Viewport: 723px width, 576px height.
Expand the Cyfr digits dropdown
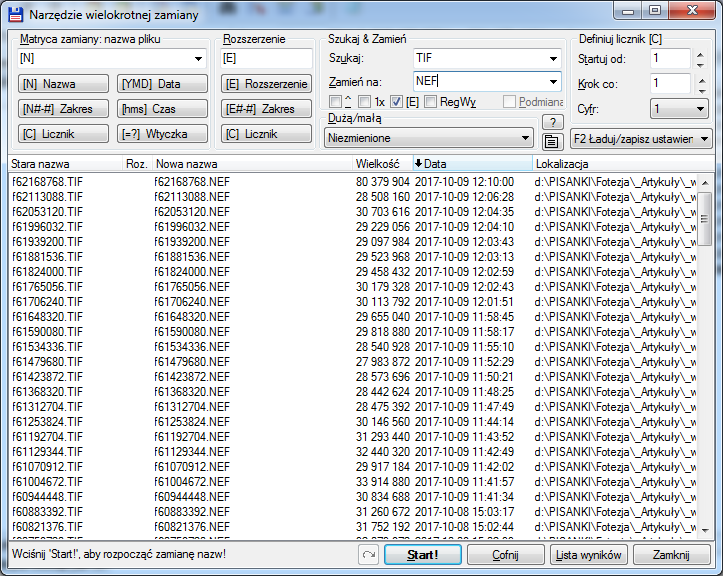click(703, 109)
